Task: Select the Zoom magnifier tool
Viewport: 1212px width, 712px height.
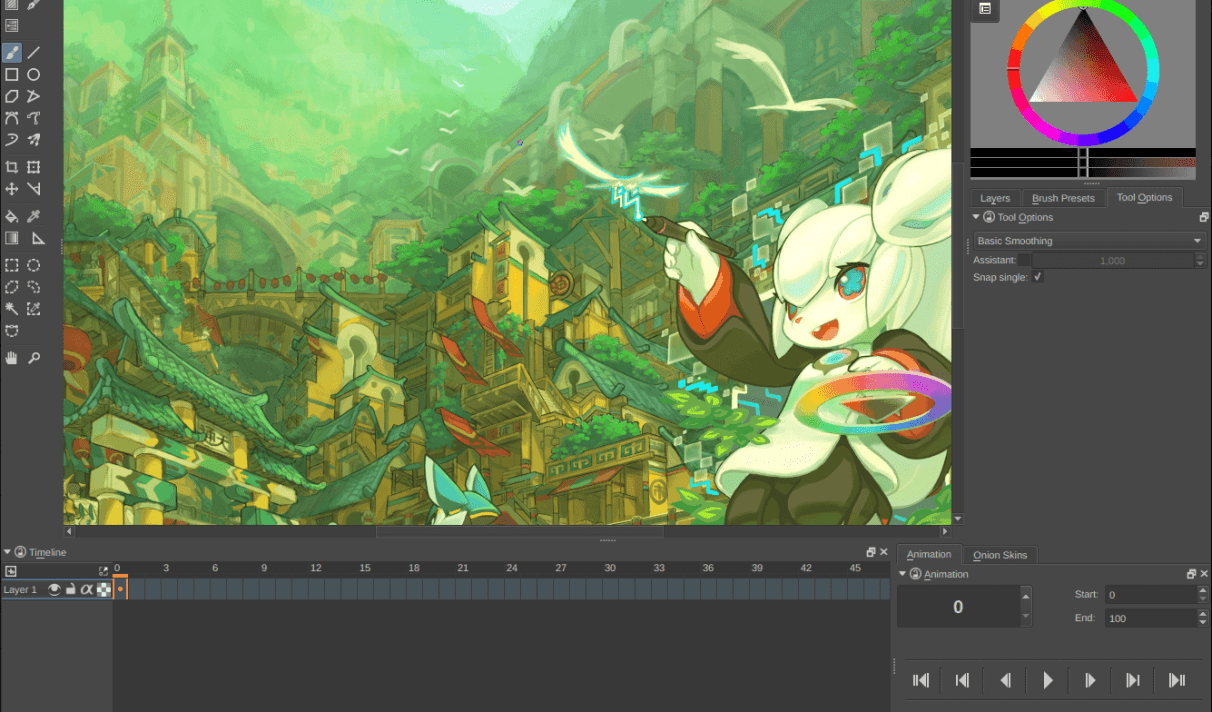Action: coord(34,358)
